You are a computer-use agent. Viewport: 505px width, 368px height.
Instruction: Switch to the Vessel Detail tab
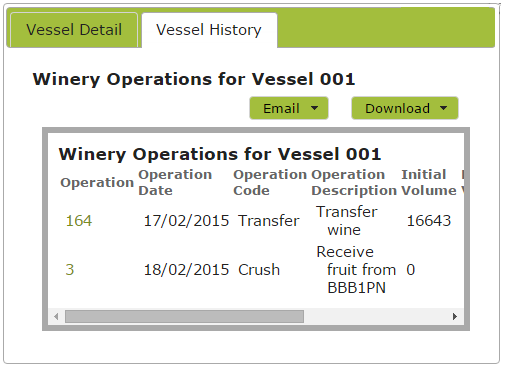click(74, 30)
